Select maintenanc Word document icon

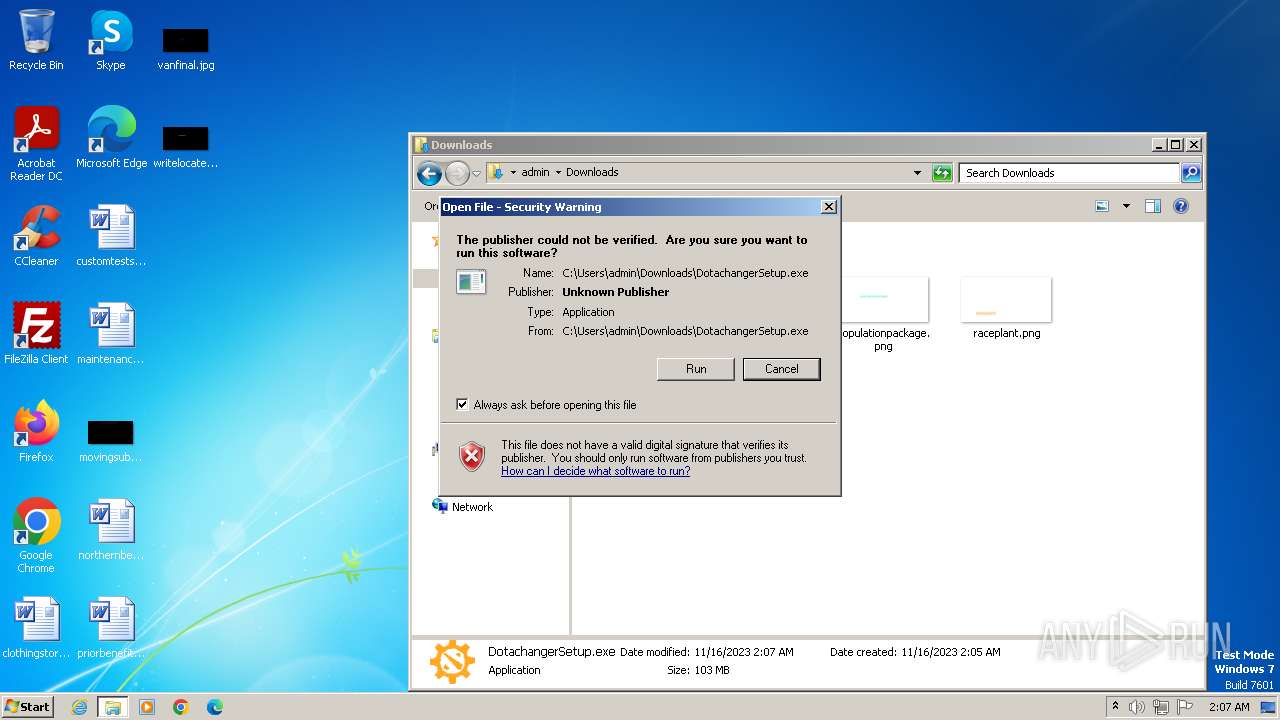click(x=111, y=334)
